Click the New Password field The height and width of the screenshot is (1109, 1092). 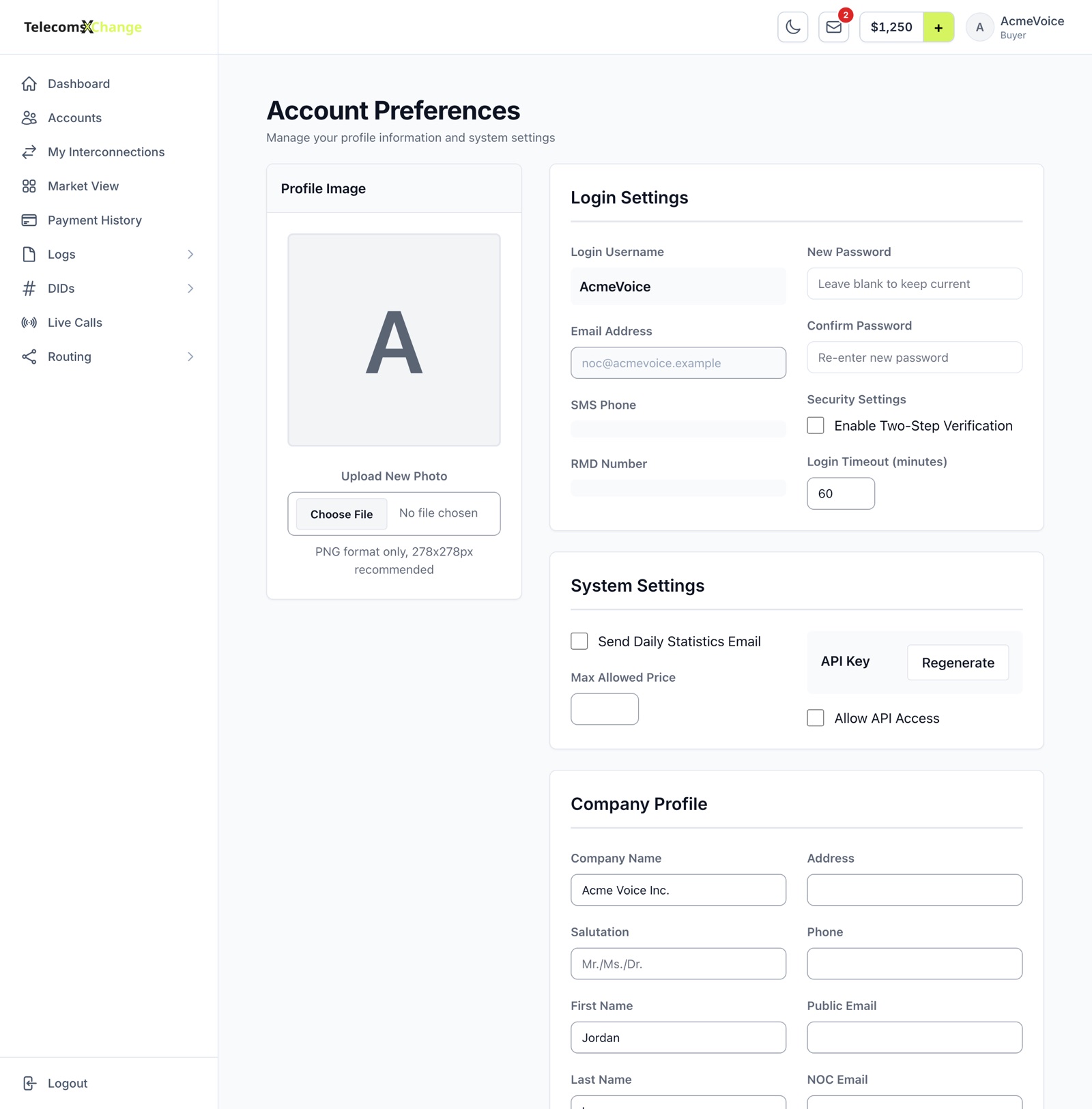pos(915,284)
